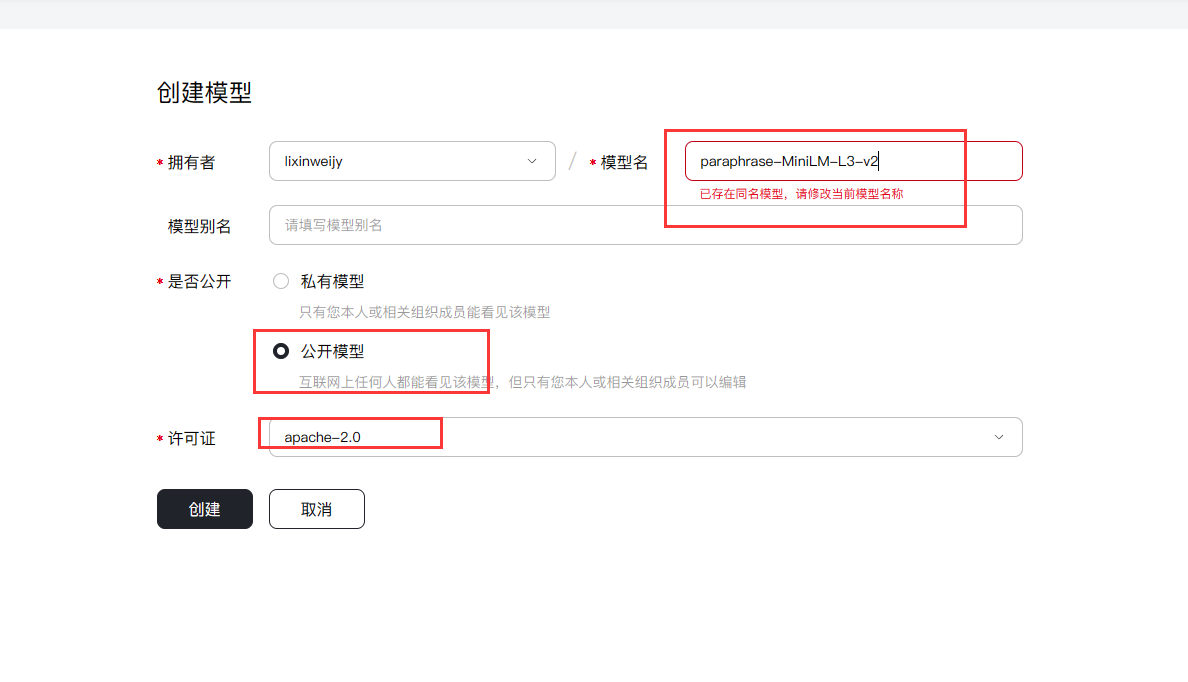Click the 公开模型 option label text
Screen dimensions: 1188x682
tap(332, 351)
